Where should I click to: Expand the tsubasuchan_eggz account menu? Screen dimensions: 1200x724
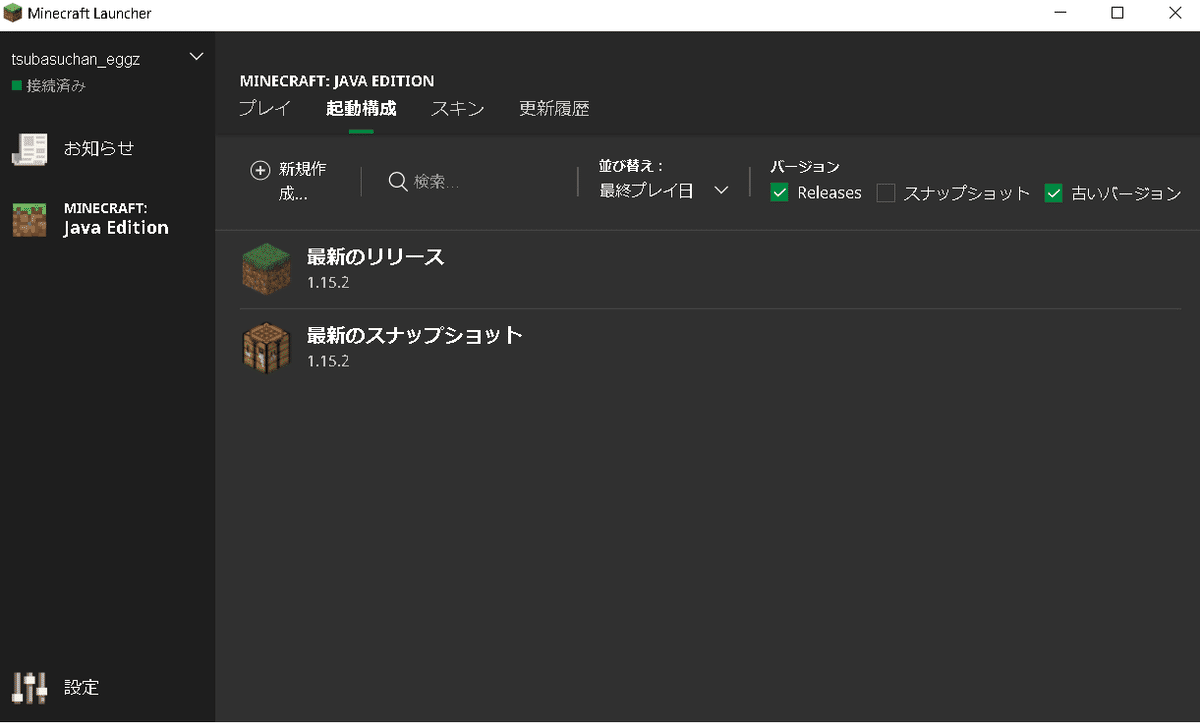(196, 56)
